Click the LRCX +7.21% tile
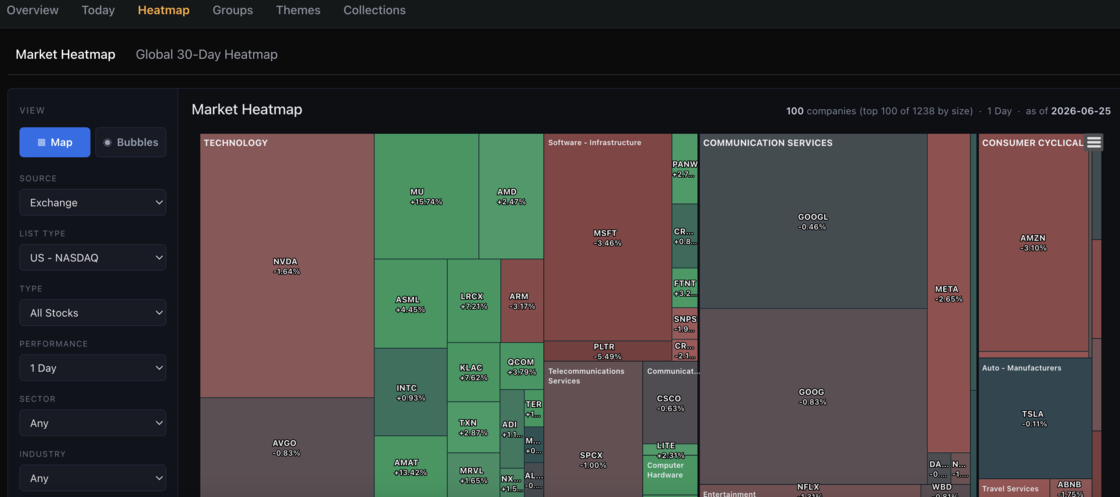This screenshot has height=497, width=1120. (x=474, y=301)
